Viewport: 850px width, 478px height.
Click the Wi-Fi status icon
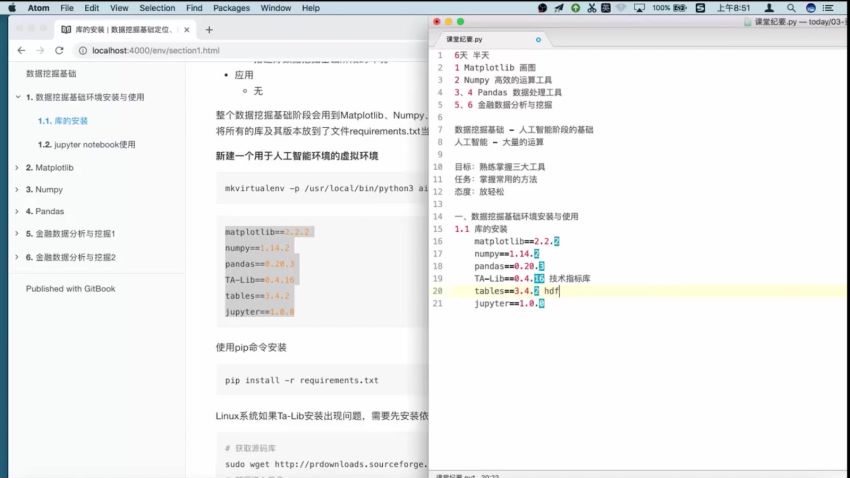(x=621, y=8)
